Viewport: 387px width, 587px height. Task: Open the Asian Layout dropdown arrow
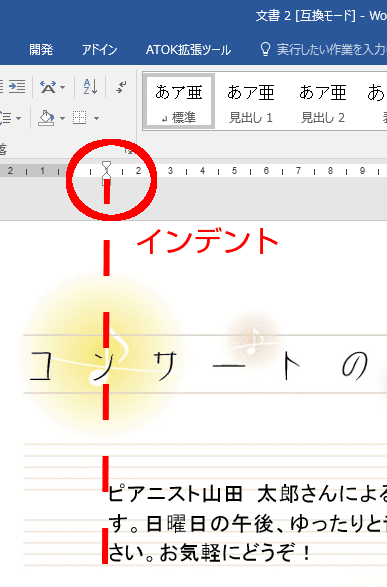pyautogui.click(x=63, y=88)
